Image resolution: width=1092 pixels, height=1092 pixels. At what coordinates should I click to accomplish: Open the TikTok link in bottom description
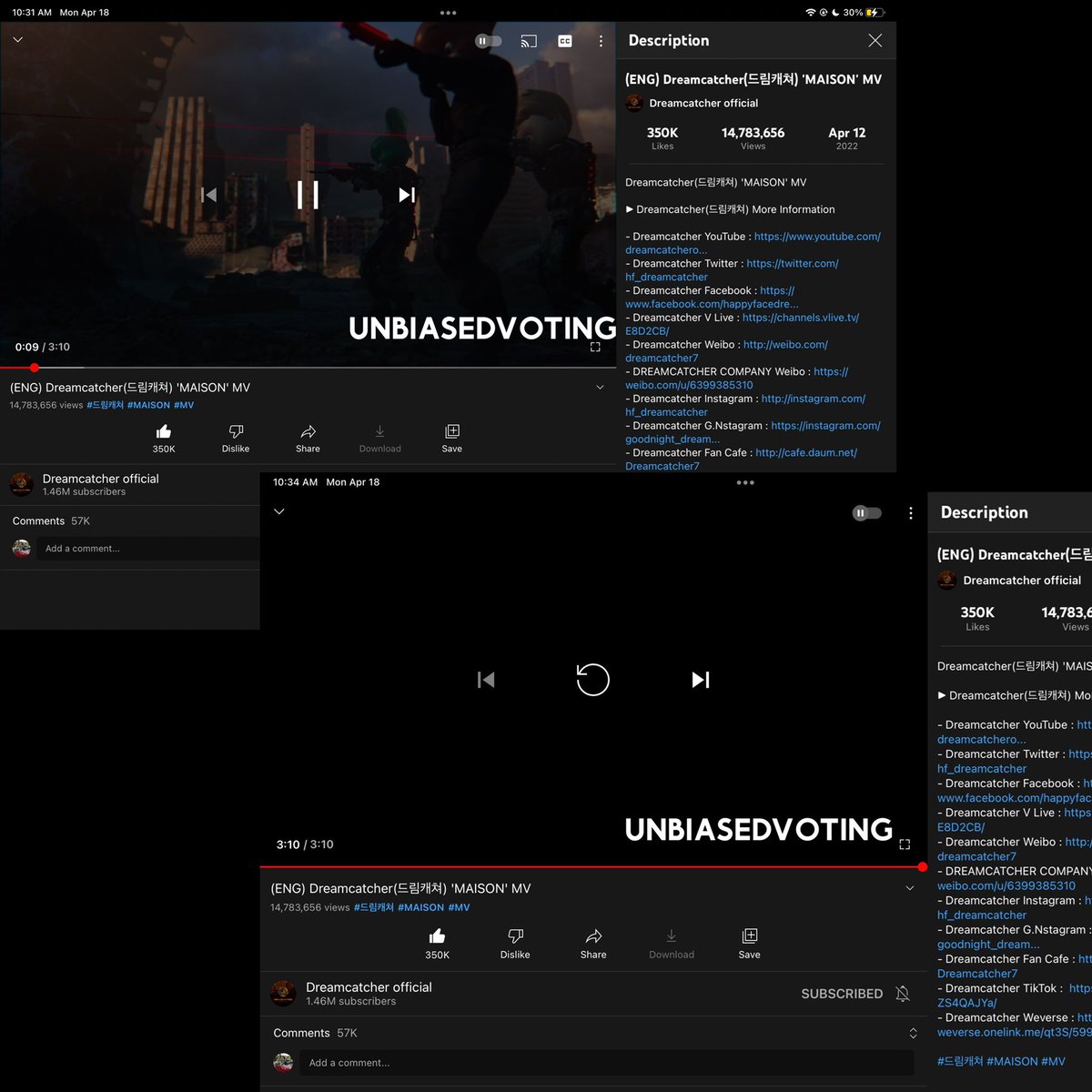1080,988
